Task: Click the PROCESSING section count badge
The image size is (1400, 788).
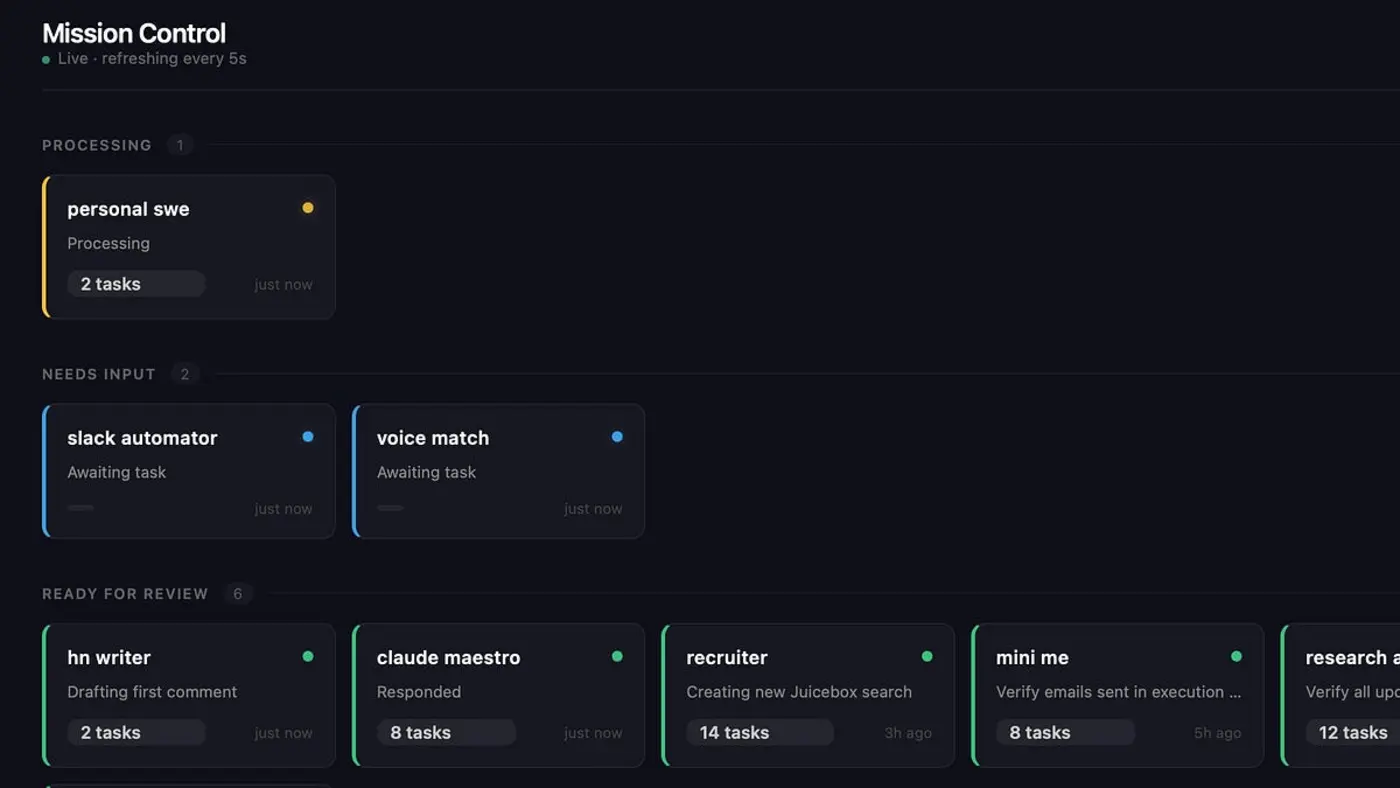Action: coord(180,144)
